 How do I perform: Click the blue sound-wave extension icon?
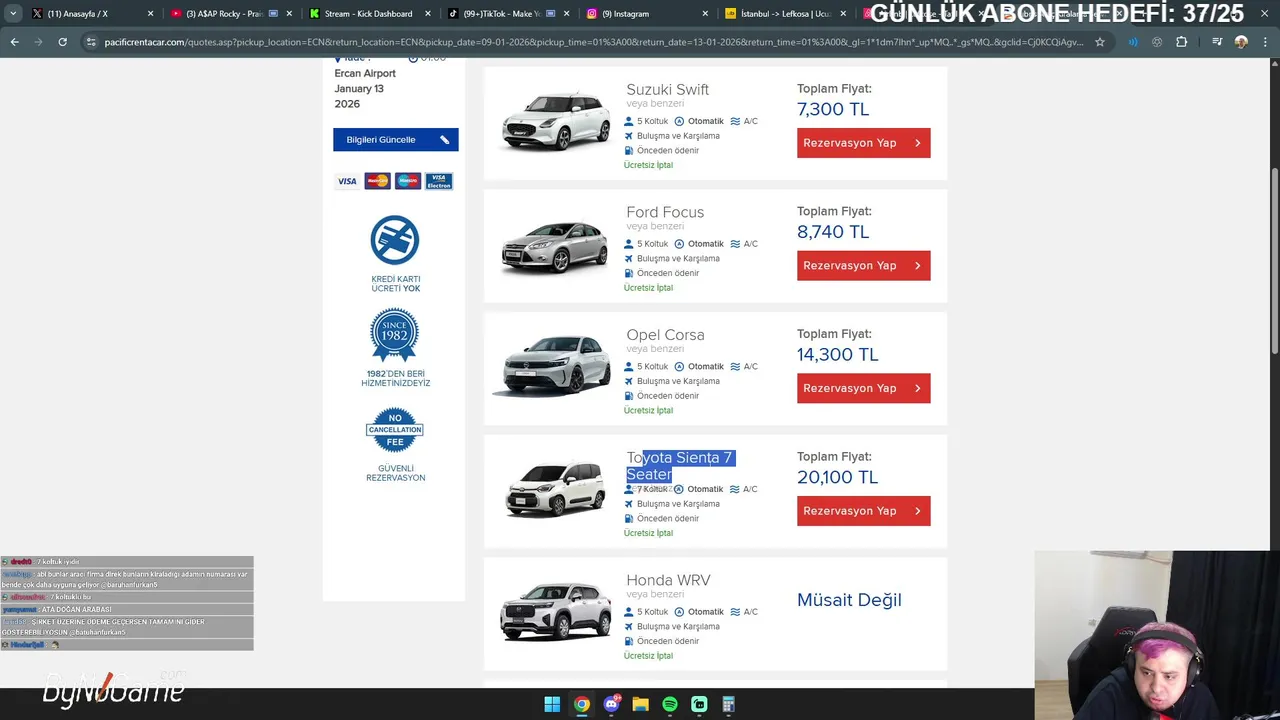click(1133, 42)
